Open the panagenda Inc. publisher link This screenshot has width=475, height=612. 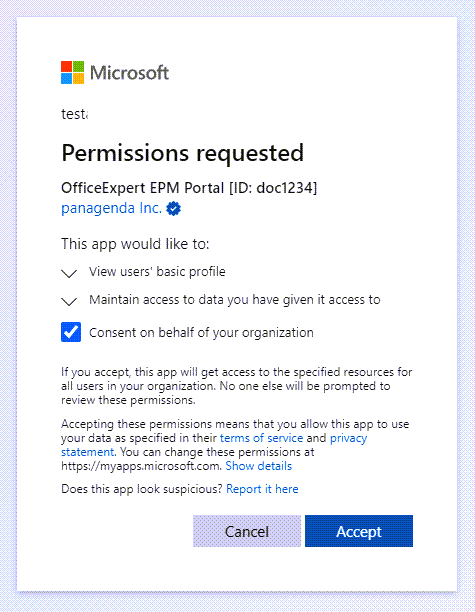[111, 208]
